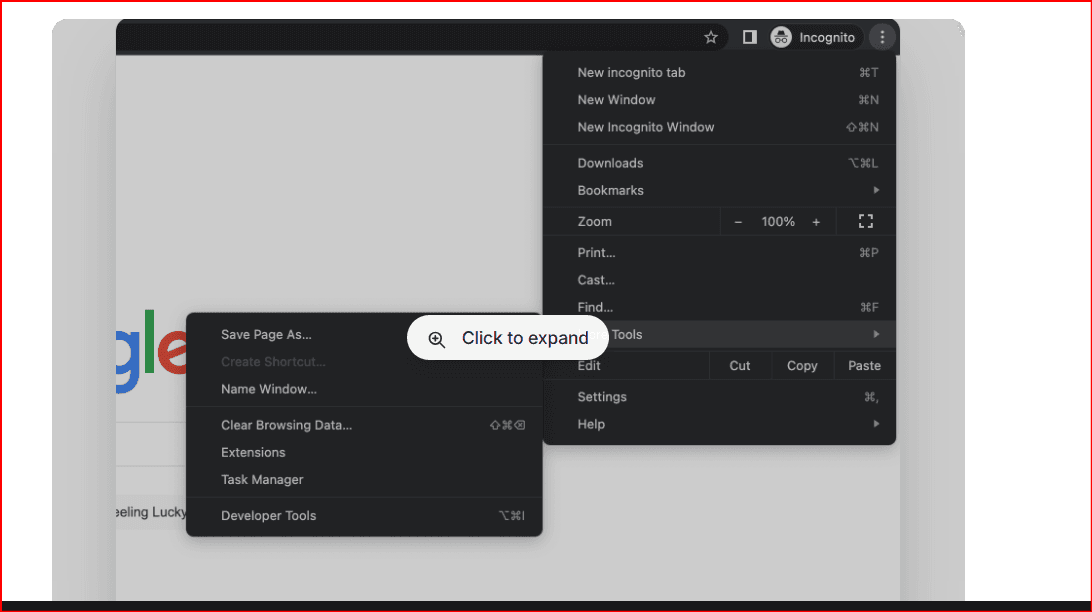Expand the Bookmarks submenu arrow
Image resolution: width=1092 pixels, height=612 pixels.
[x=876, y=190]
